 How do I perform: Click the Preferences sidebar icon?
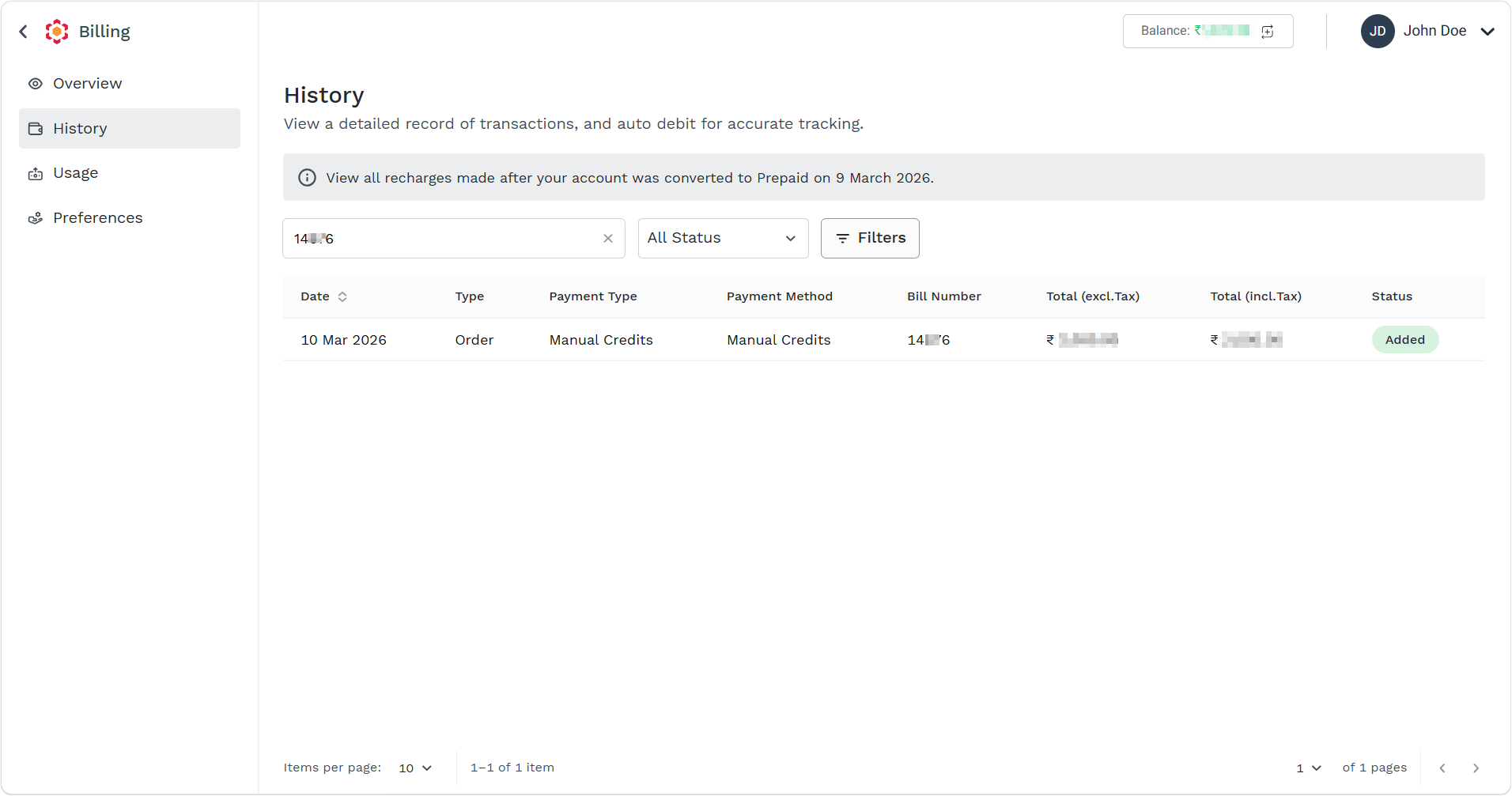(x=36, y=218)
